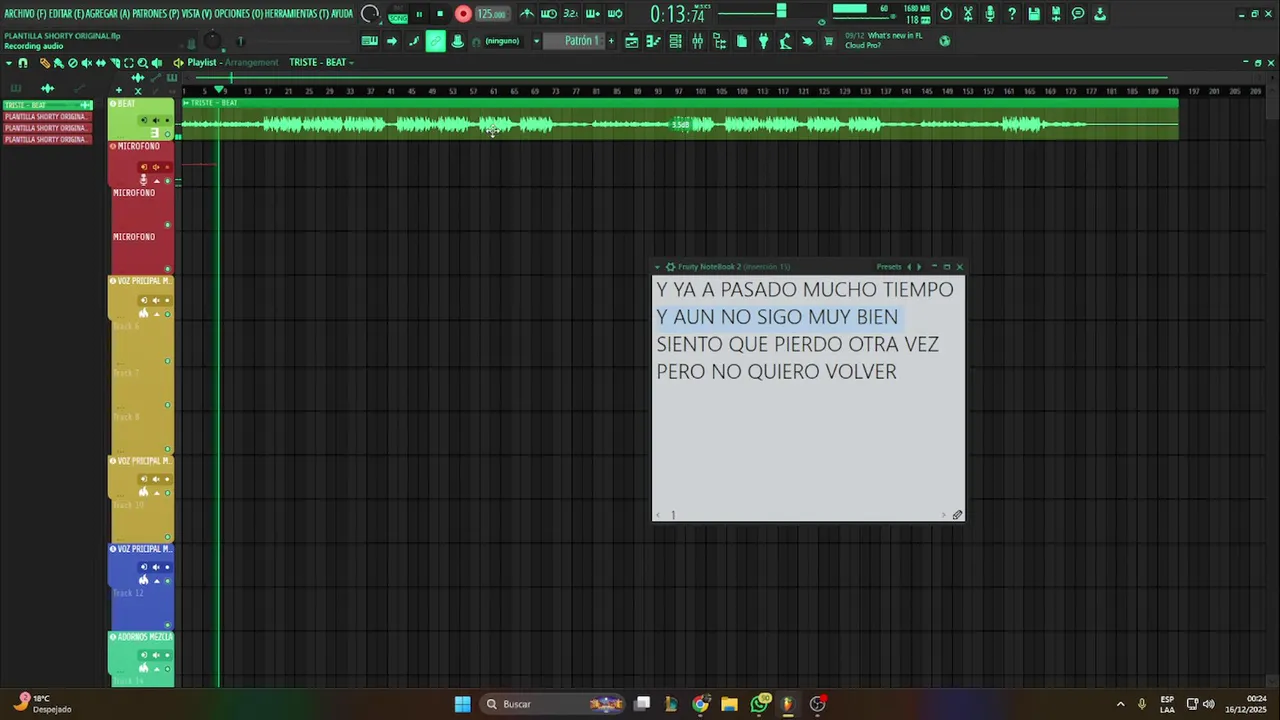Mute the MICROFONO track orange speaker icon
Viewport: 1280px width, 720px height.
coord(156,167)
